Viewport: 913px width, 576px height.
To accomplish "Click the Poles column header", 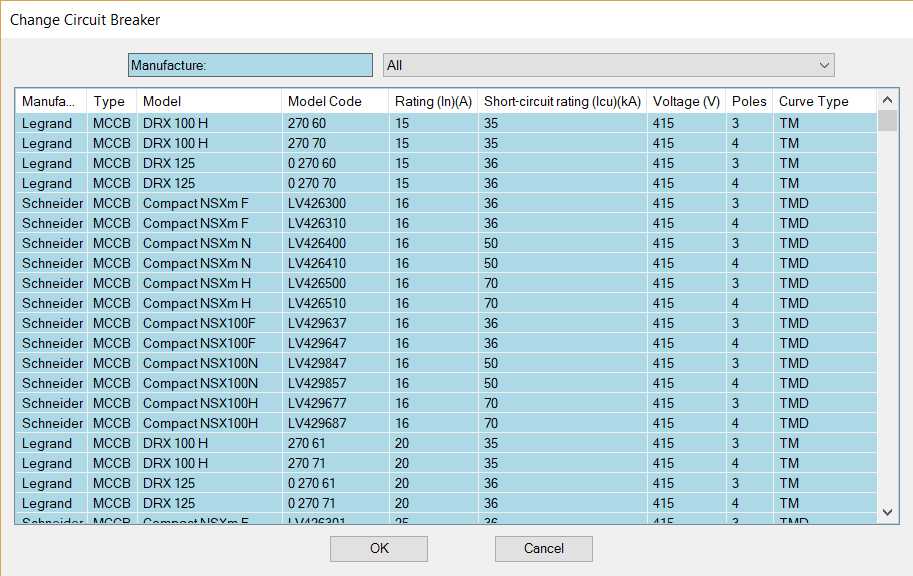I will 749,101.
